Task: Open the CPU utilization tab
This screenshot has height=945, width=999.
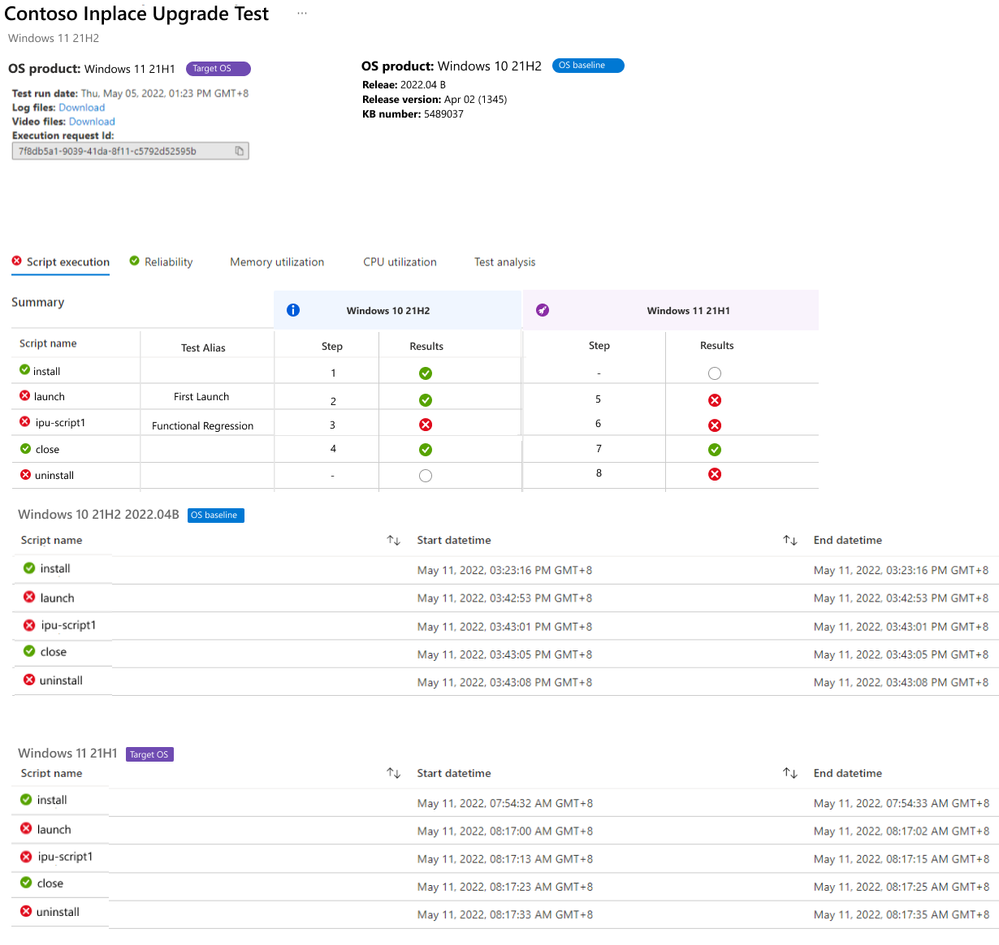Action: pyautogui.click(x=400, y=262)
